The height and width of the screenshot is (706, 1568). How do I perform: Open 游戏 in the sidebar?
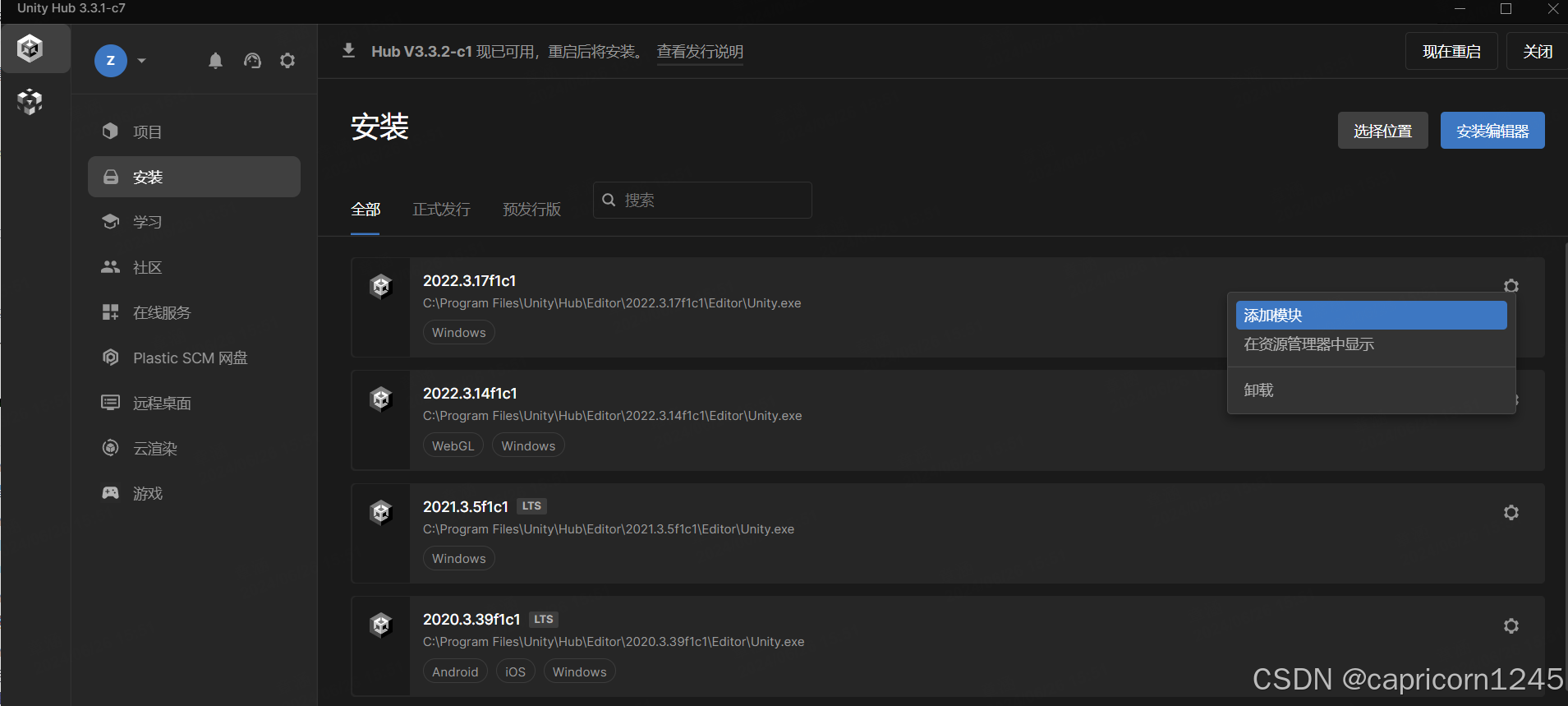point(194,493)
